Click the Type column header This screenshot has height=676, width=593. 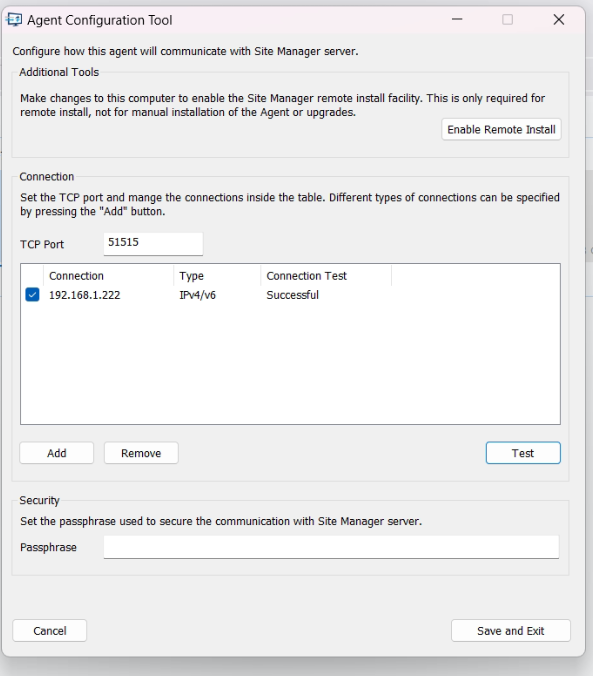217,276
